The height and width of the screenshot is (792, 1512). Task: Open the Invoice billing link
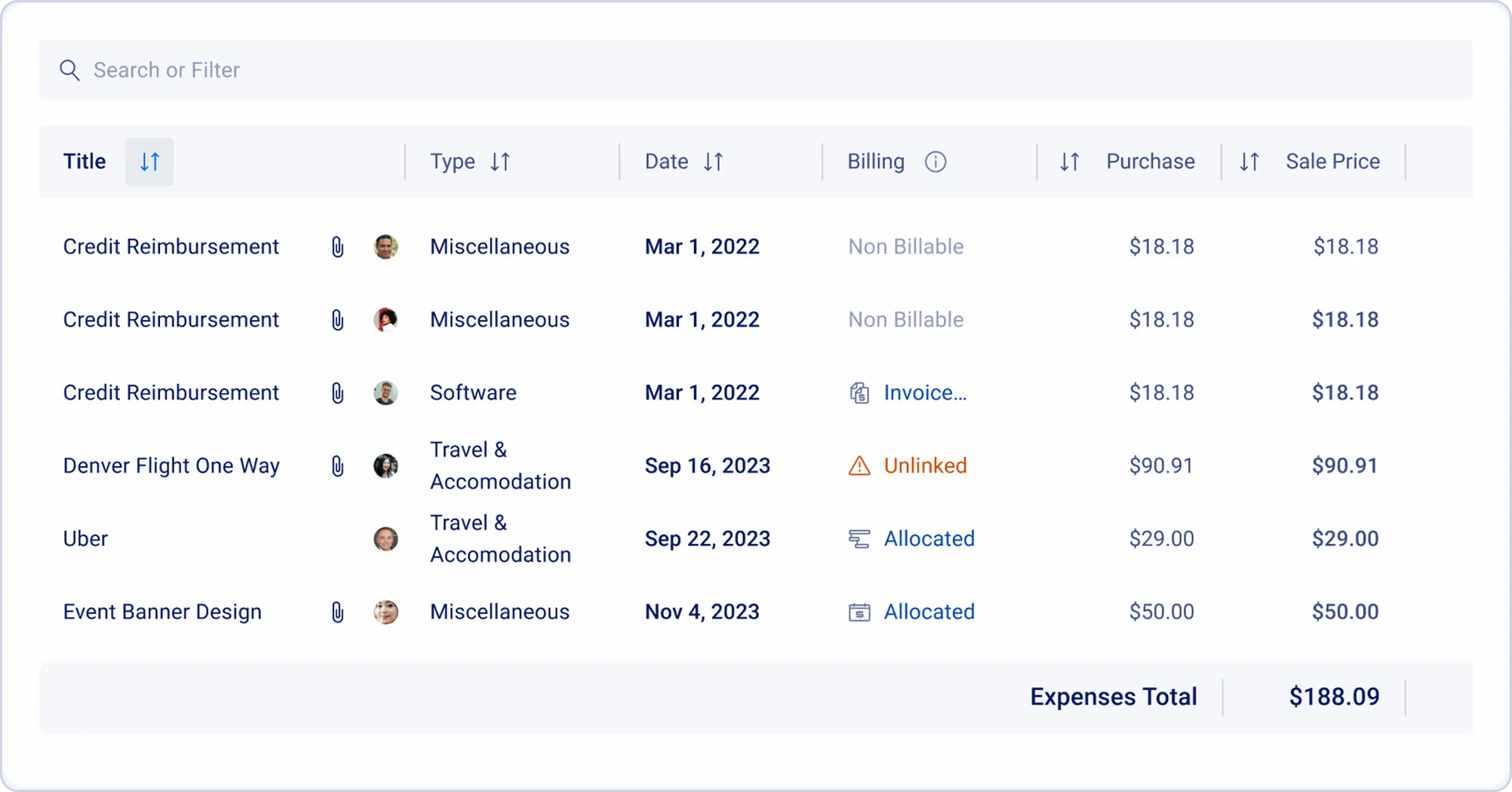tap(924, 393)
